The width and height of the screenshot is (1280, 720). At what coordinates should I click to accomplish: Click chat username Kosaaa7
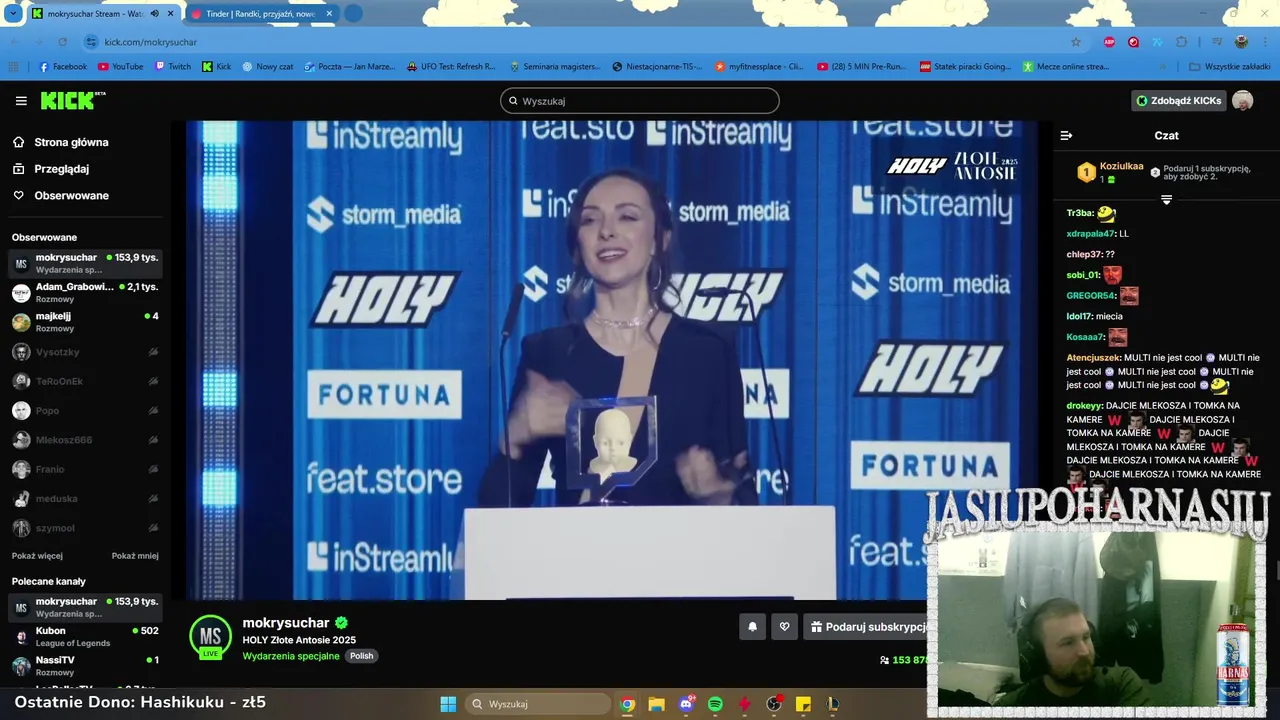(x=1086, y=337)
